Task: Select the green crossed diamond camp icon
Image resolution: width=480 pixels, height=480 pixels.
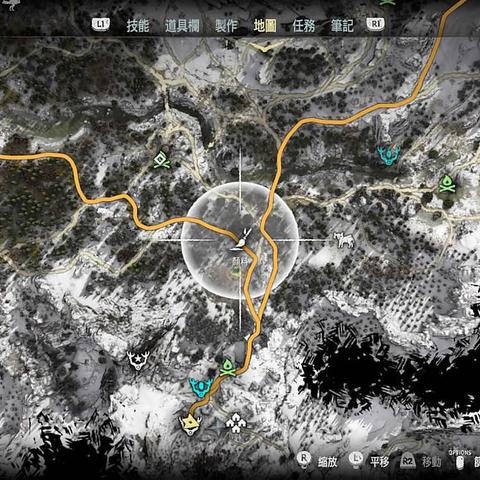Action: point(162,160)
